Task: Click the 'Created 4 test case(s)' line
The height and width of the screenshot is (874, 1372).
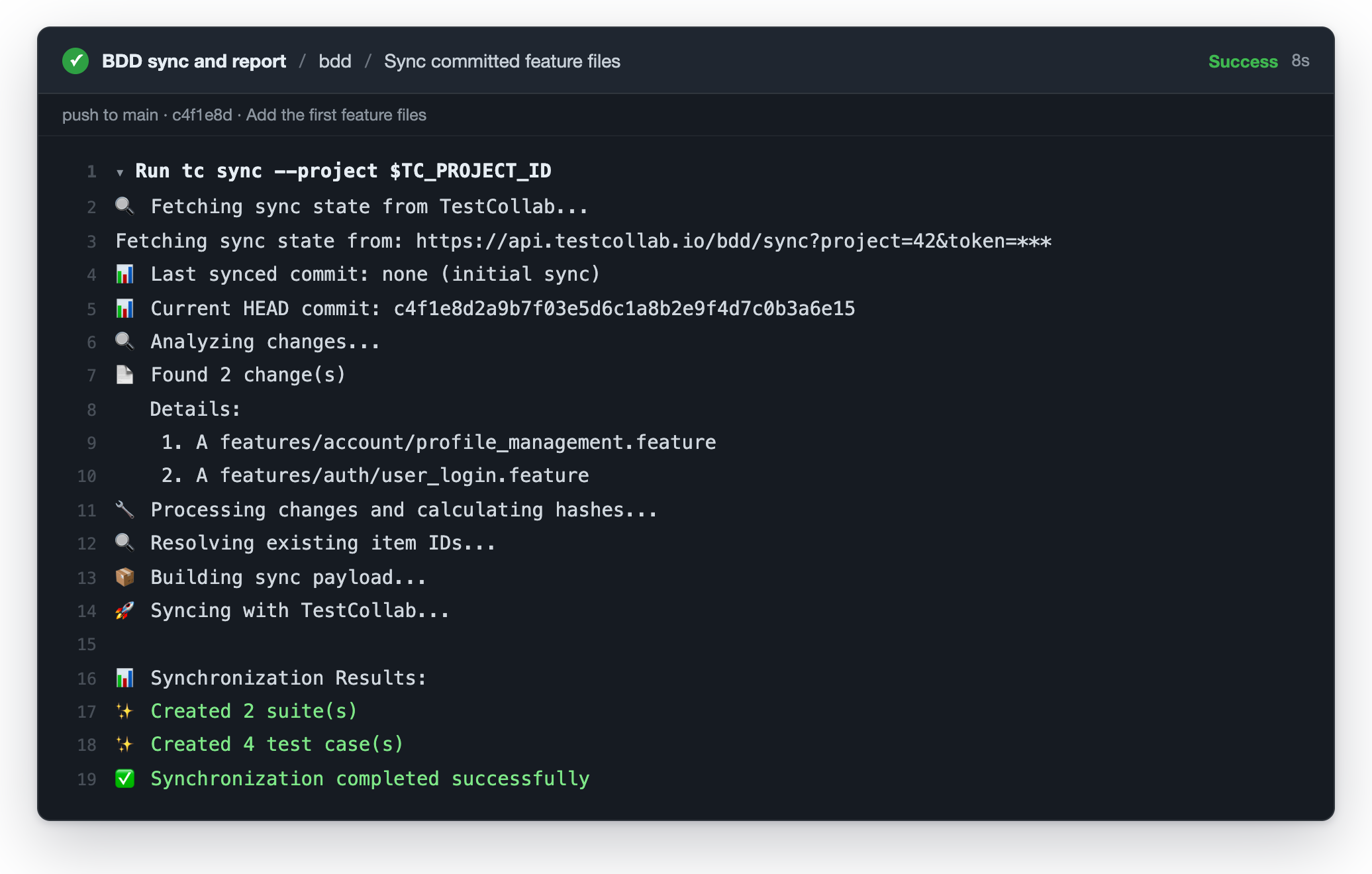Action: [277, 744]
